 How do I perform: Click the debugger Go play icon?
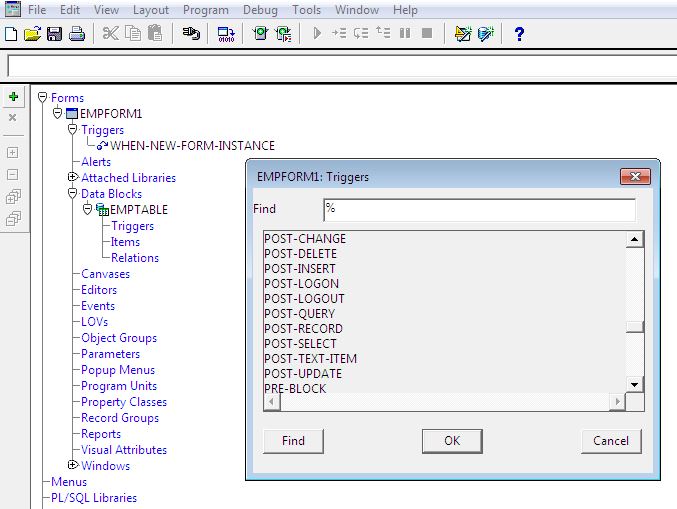point(317,33)
